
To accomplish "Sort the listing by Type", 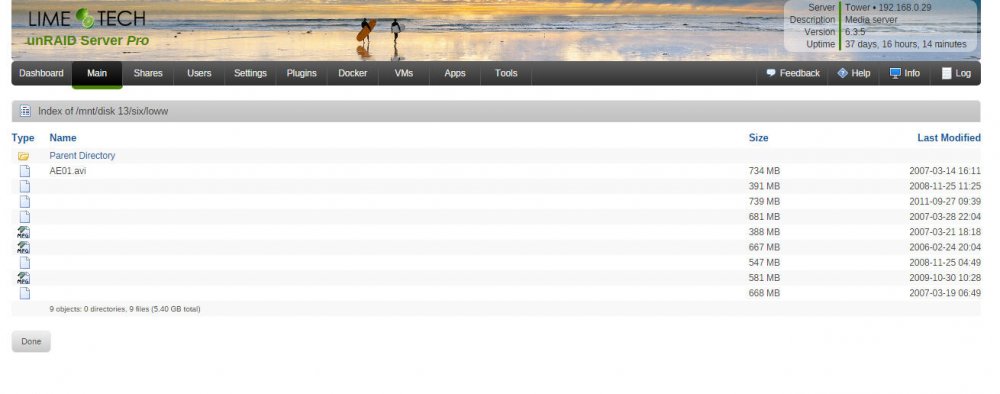I will point(23,138).
